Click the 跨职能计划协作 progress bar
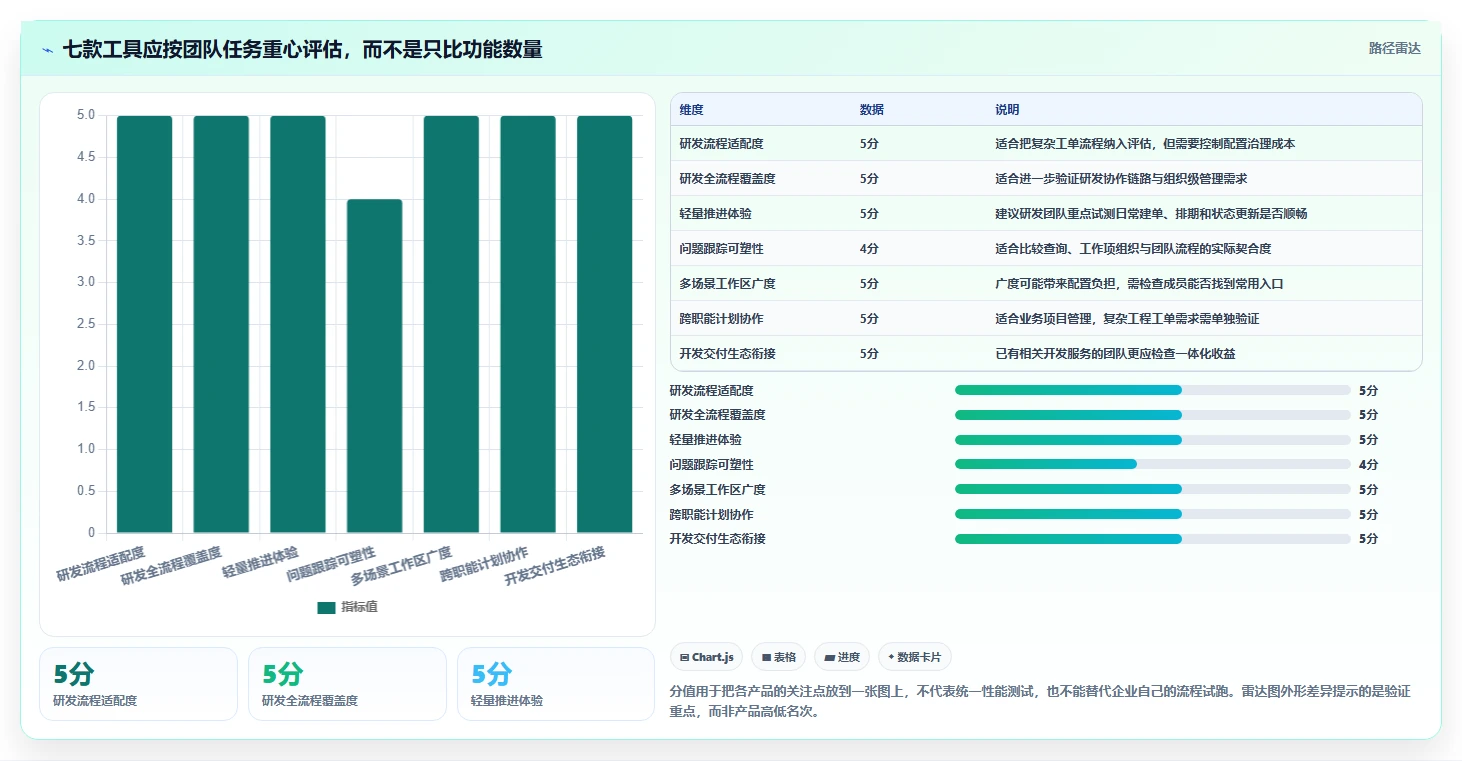The width and height of the screenshot is (1462, 761). pos(1153,514)
